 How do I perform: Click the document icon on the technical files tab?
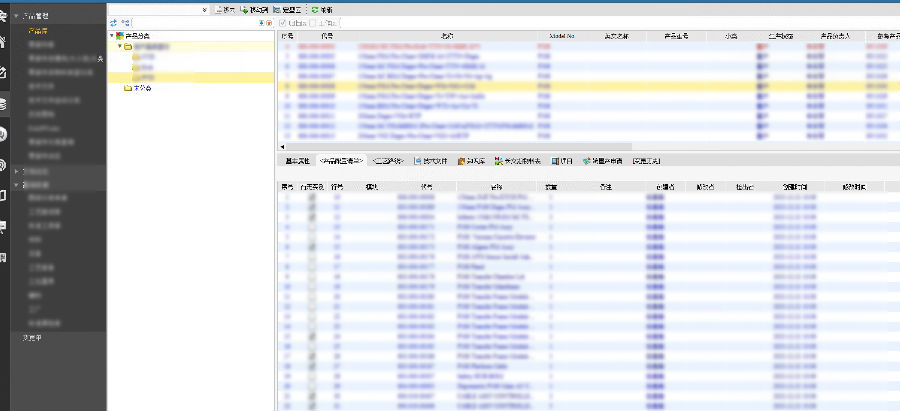(x=418, y=161)
